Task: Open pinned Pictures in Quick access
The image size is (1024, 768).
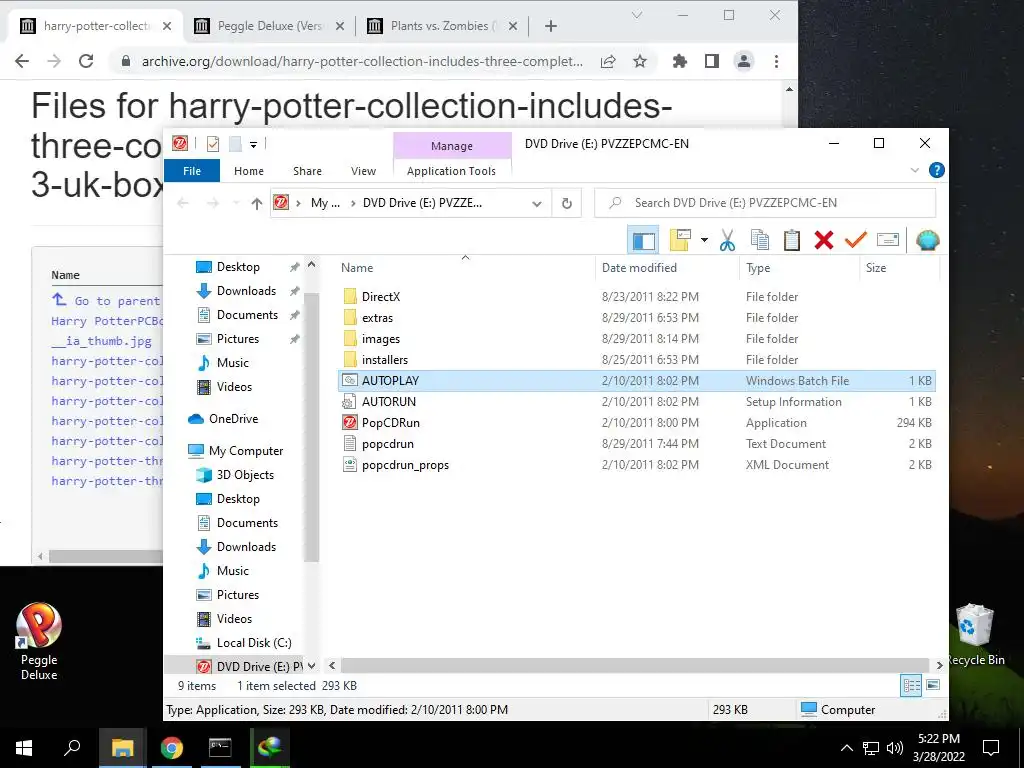Action: click(238, 339)
